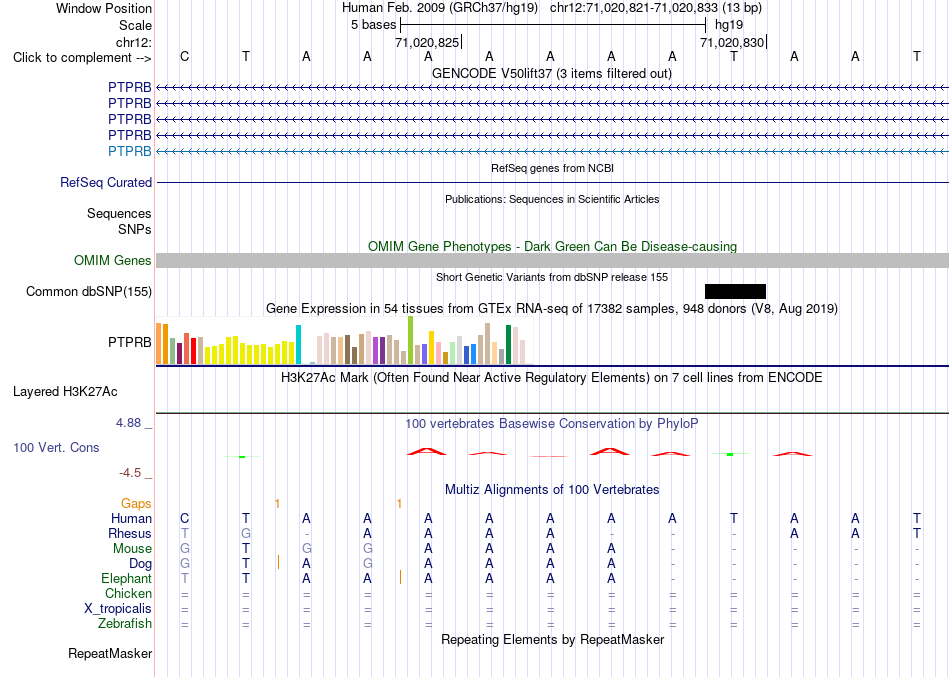Click the 71,020,830 ruler coordinate

[x=732, y=42]
